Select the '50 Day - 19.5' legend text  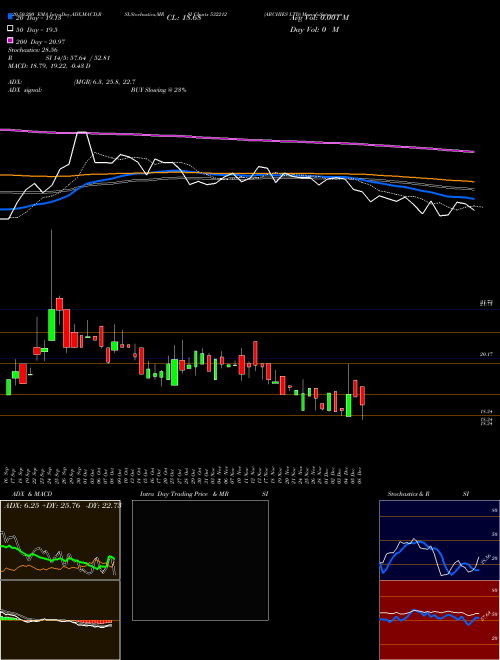point(37,29)
